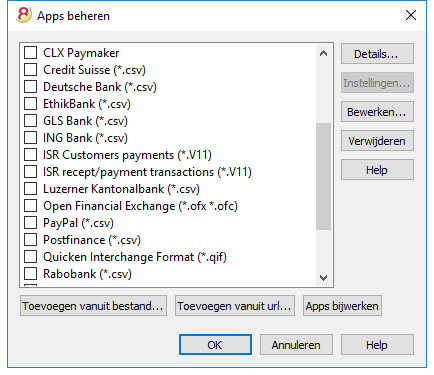Viewport: 434px width, 375px height.
Task: Close the Apps beheren dialog
Action: [411, 15]
